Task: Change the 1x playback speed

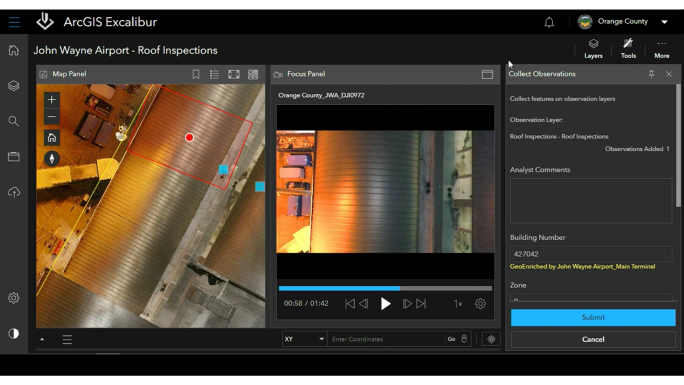Action: coord(458,304)
